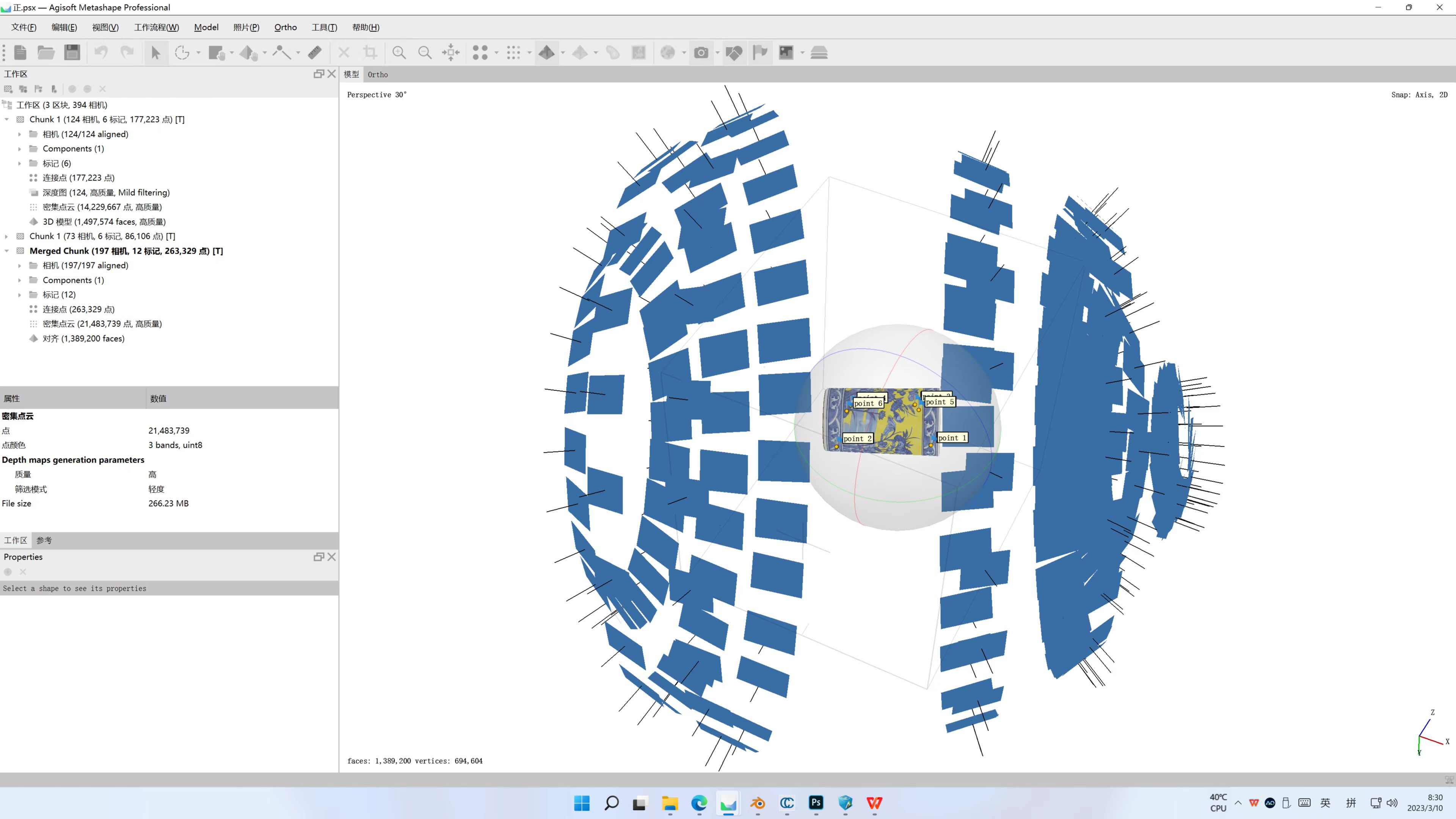Open dropdown next to Draw Polyline tool
This screenshot has width=1456, height=819.
[298, 53]
